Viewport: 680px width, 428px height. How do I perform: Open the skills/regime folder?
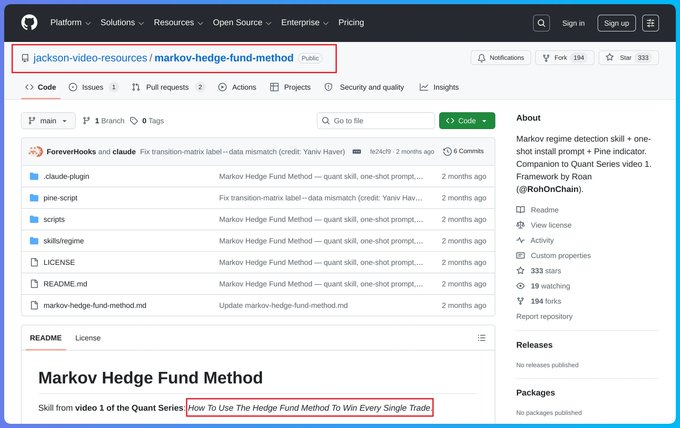pos(63,241)
